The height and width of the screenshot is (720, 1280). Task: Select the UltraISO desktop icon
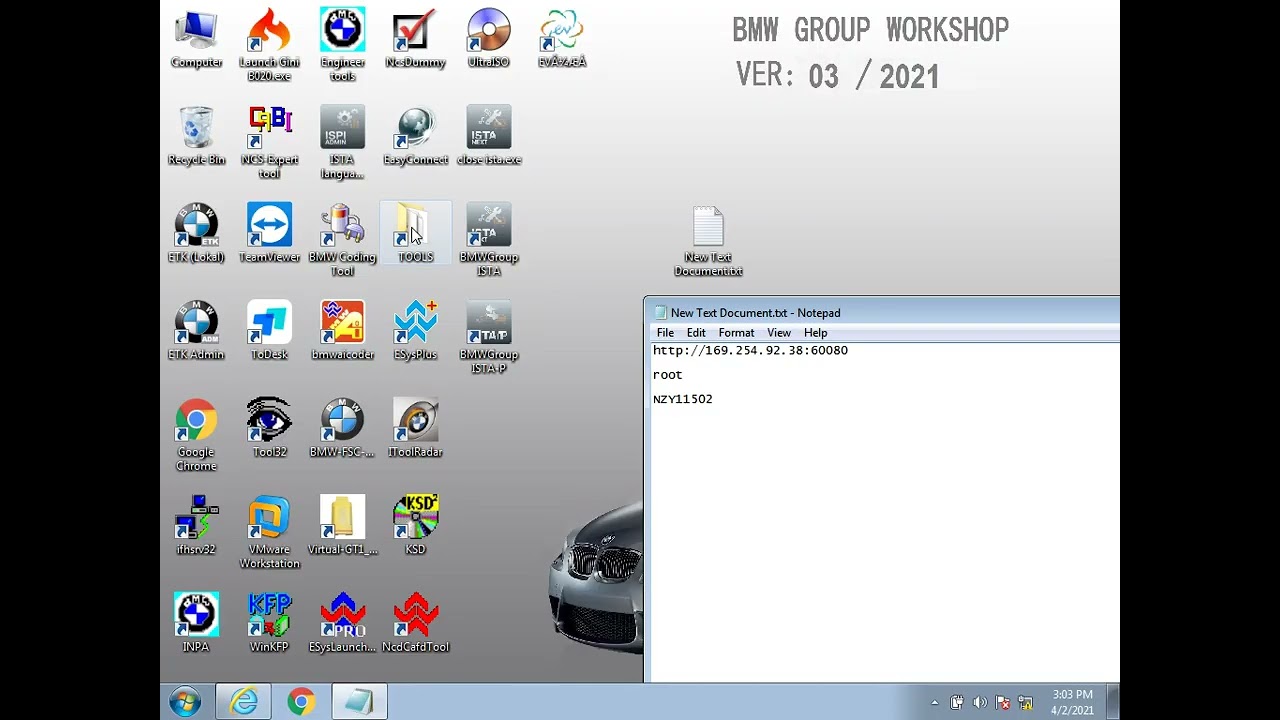click(488, 40)
